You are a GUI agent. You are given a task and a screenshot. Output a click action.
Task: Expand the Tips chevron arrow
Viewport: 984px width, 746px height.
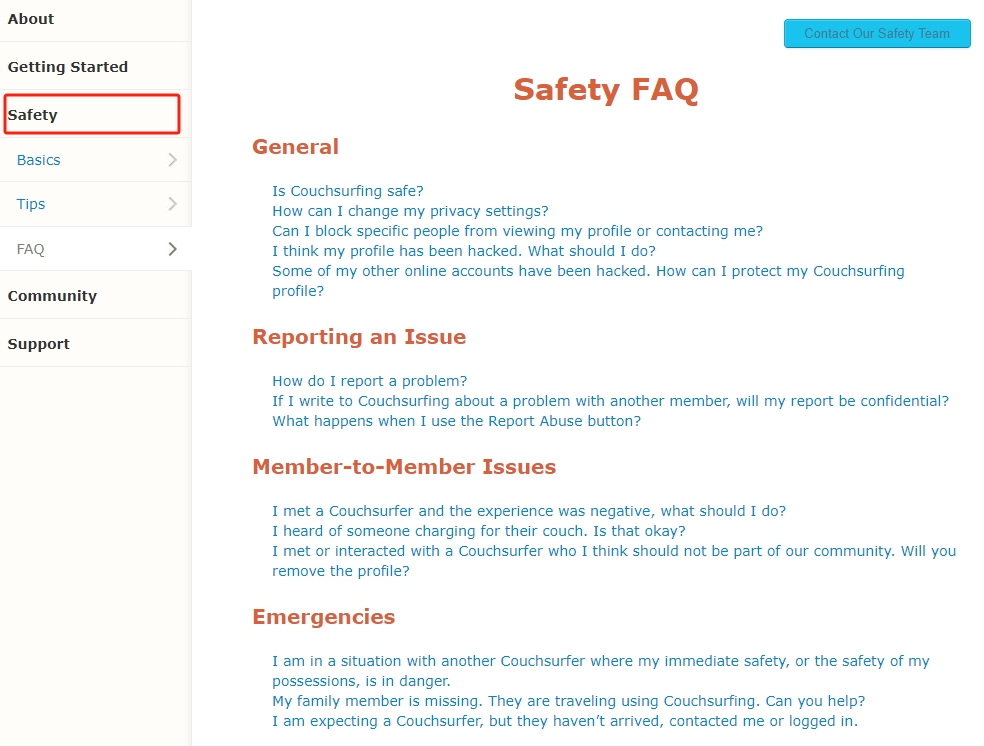(172, 204)
